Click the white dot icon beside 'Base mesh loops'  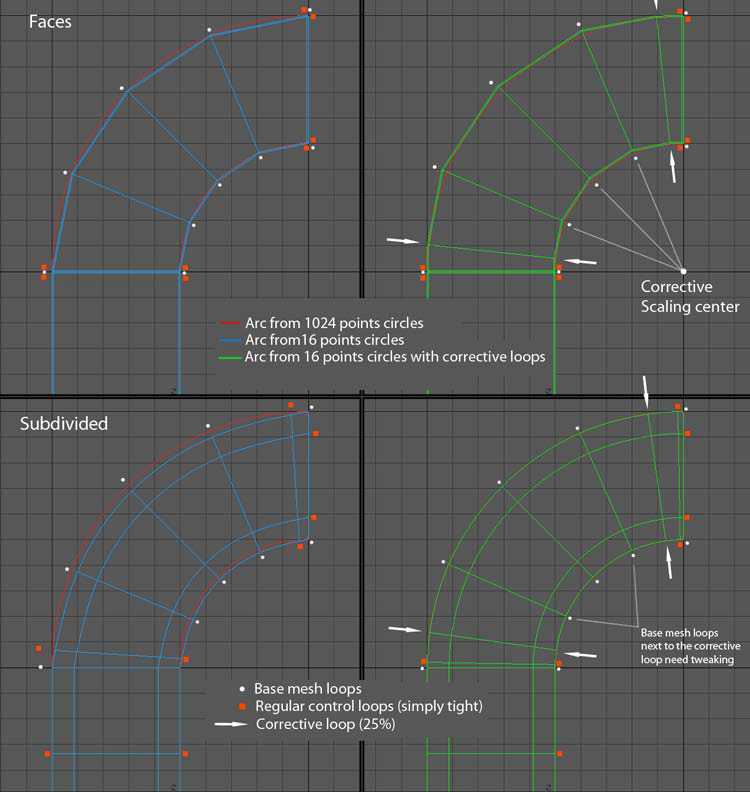pos(242,689)
